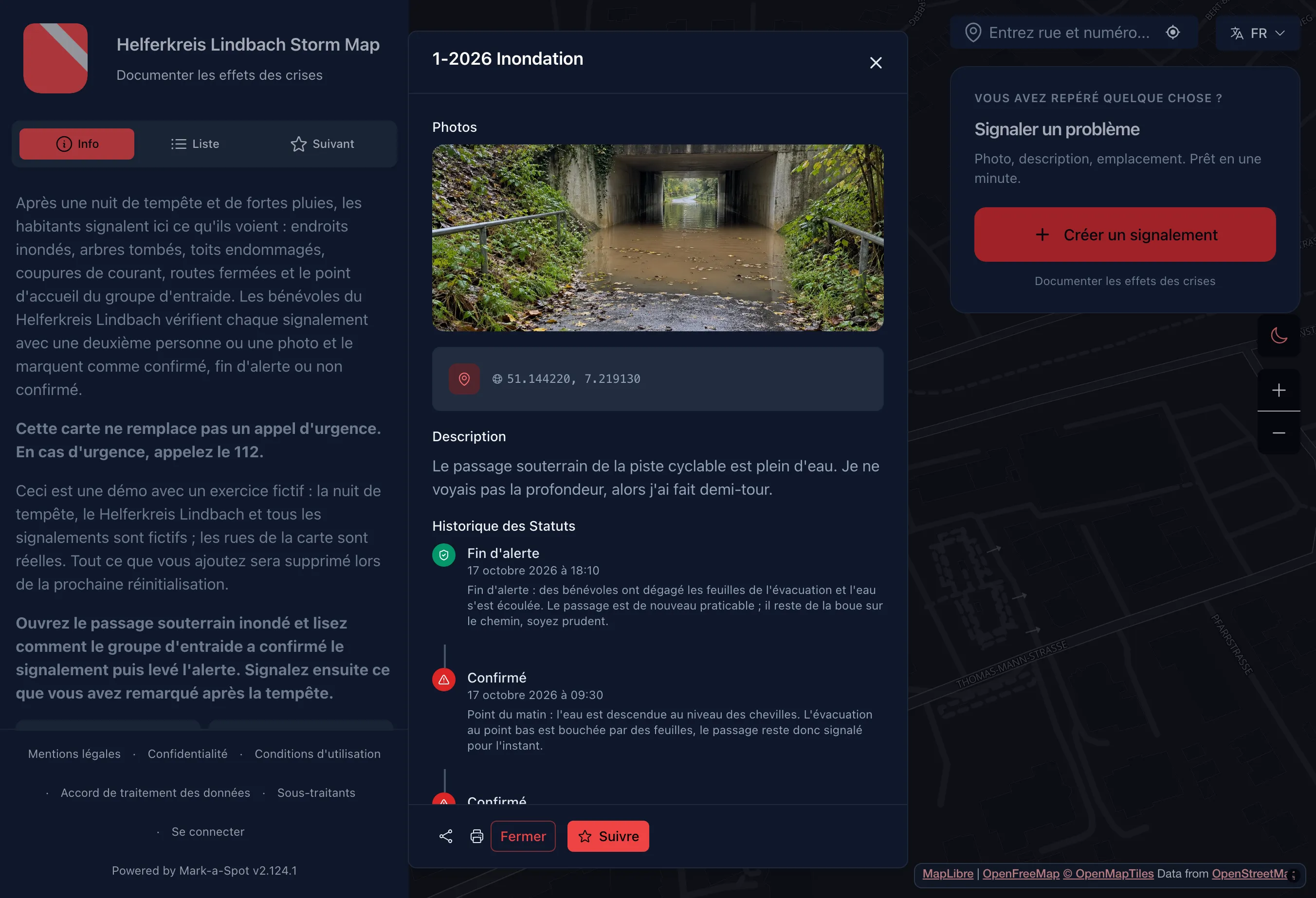
Task: Click the Se connecter link
Action: [x=208, y=832]
